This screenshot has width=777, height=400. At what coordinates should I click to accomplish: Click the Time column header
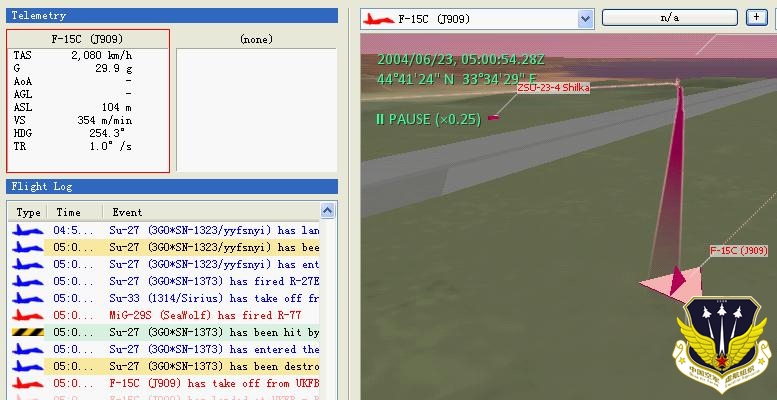(74, 212)
